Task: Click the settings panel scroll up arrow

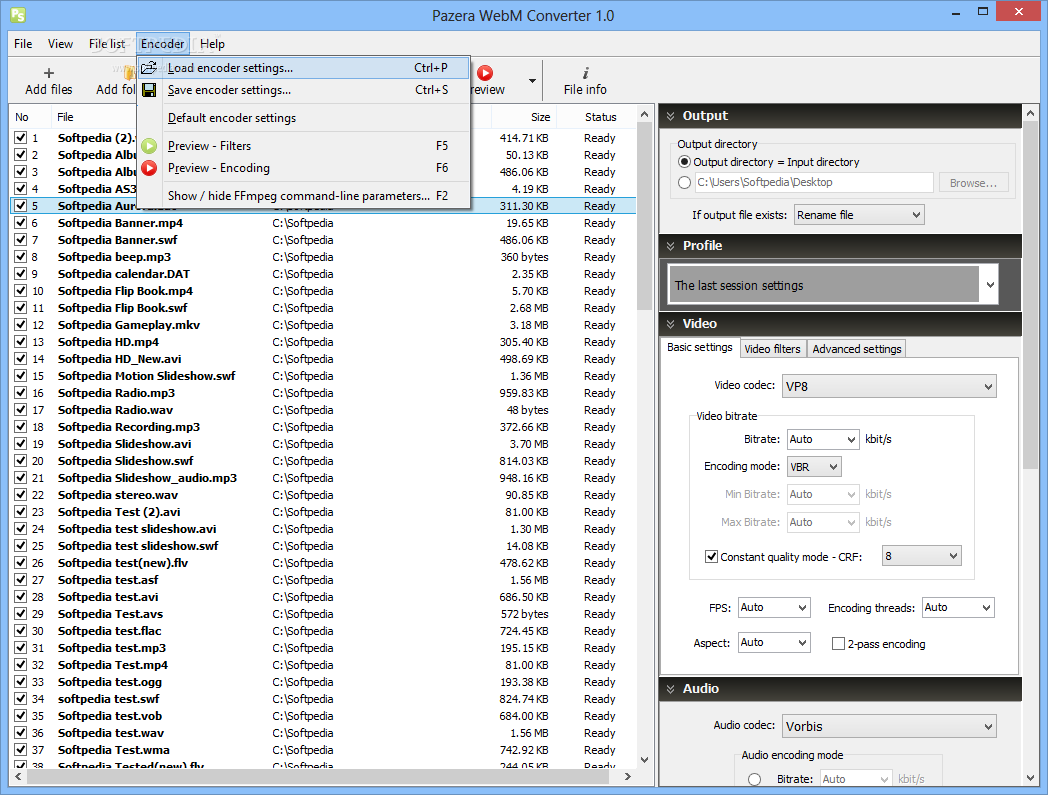Action: pyautogui.click(x=1030, y=114)
